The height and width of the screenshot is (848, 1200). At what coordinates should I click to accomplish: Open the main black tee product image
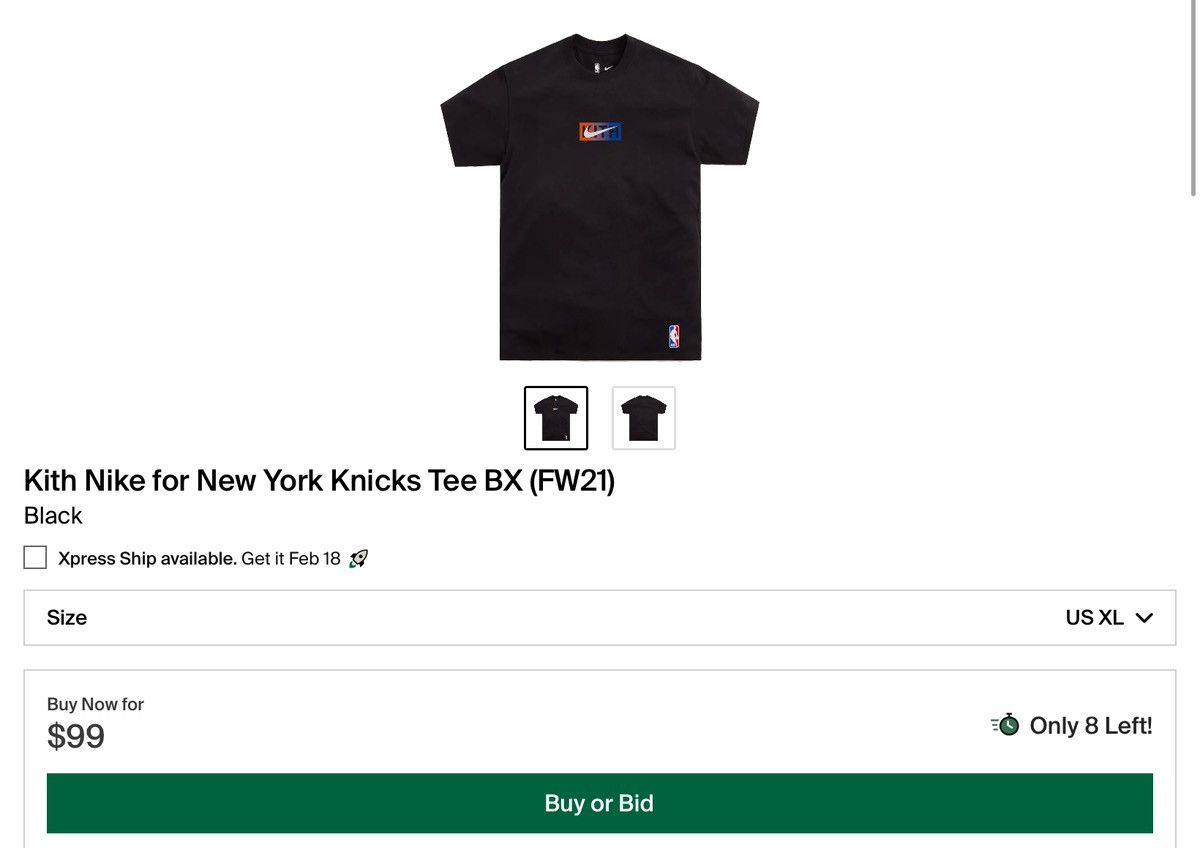pos(600,197)
